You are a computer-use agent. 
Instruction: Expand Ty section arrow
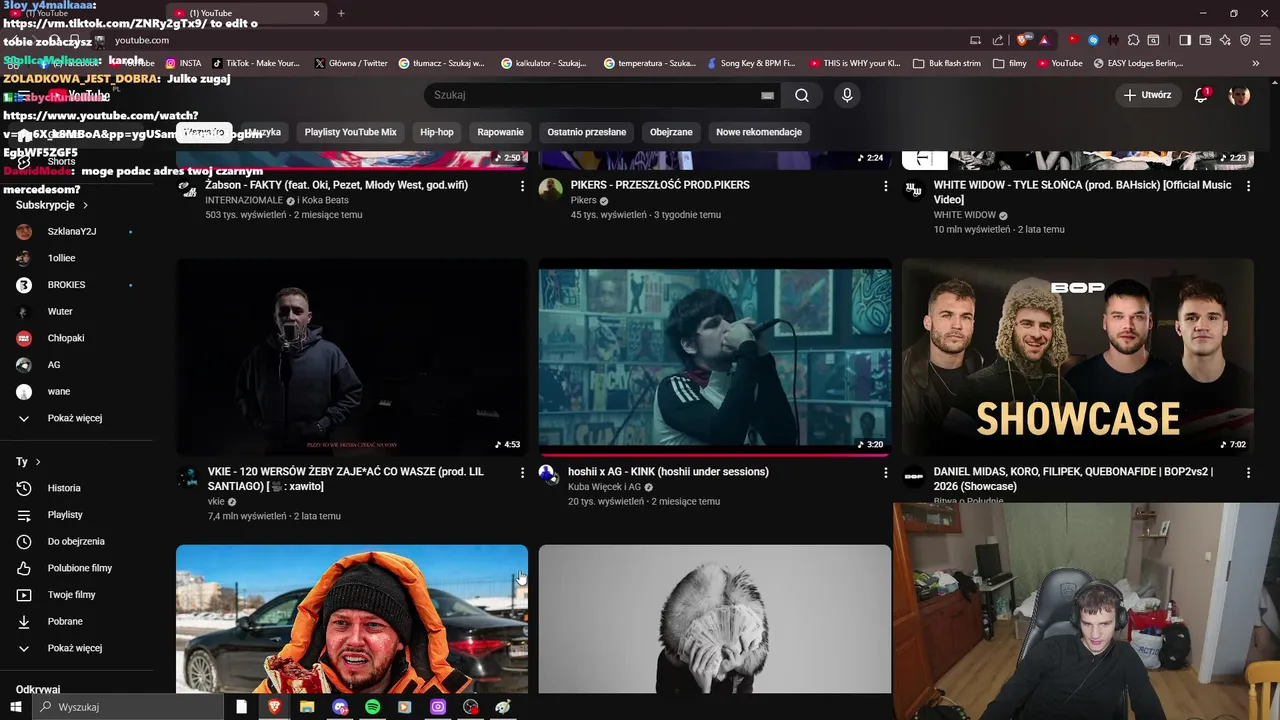38,462
